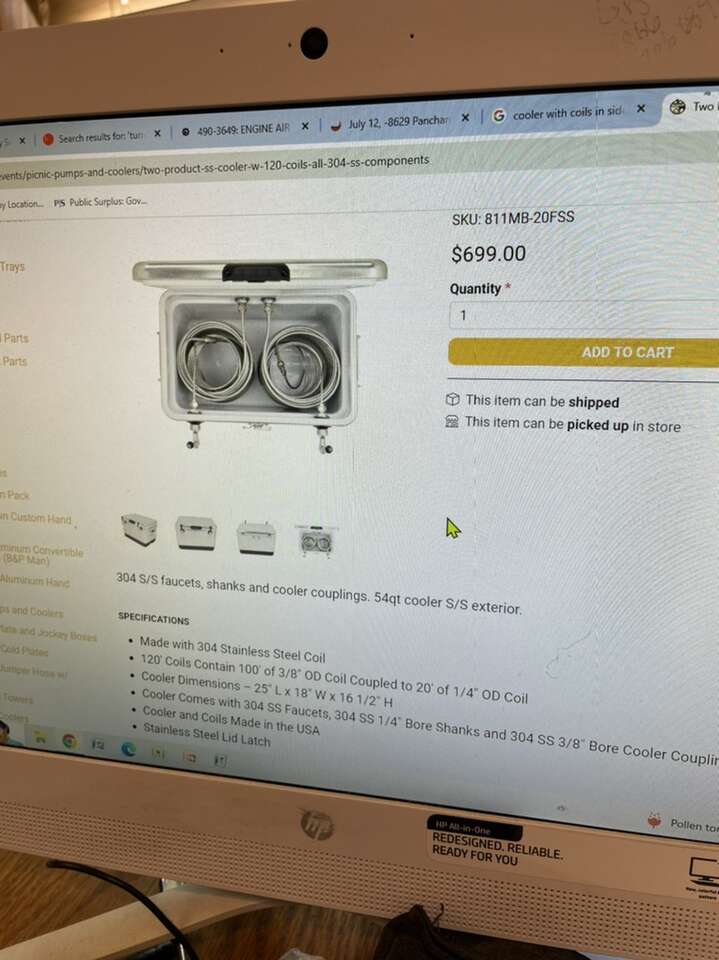Click the Quantity input field
Image resolution: width=719 pixels, height=960 pixels.
tap(584, 315)
